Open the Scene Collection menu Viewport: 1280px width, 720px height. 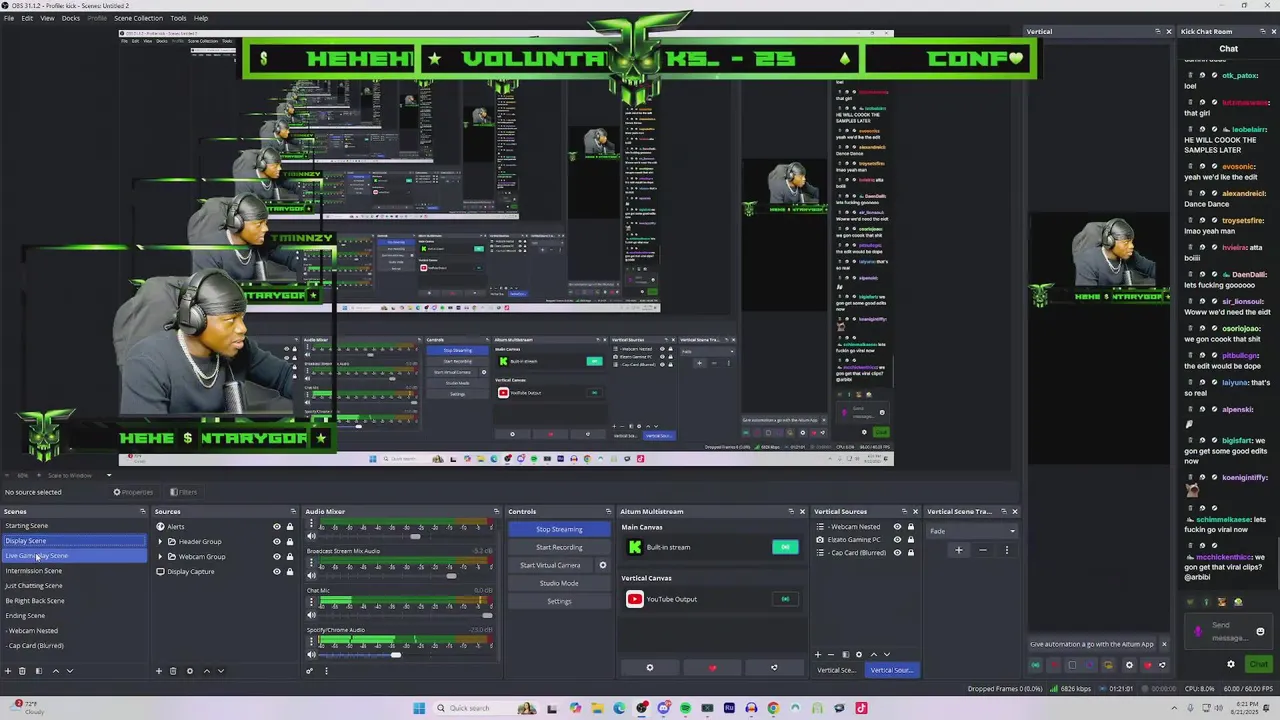(138, 18)
